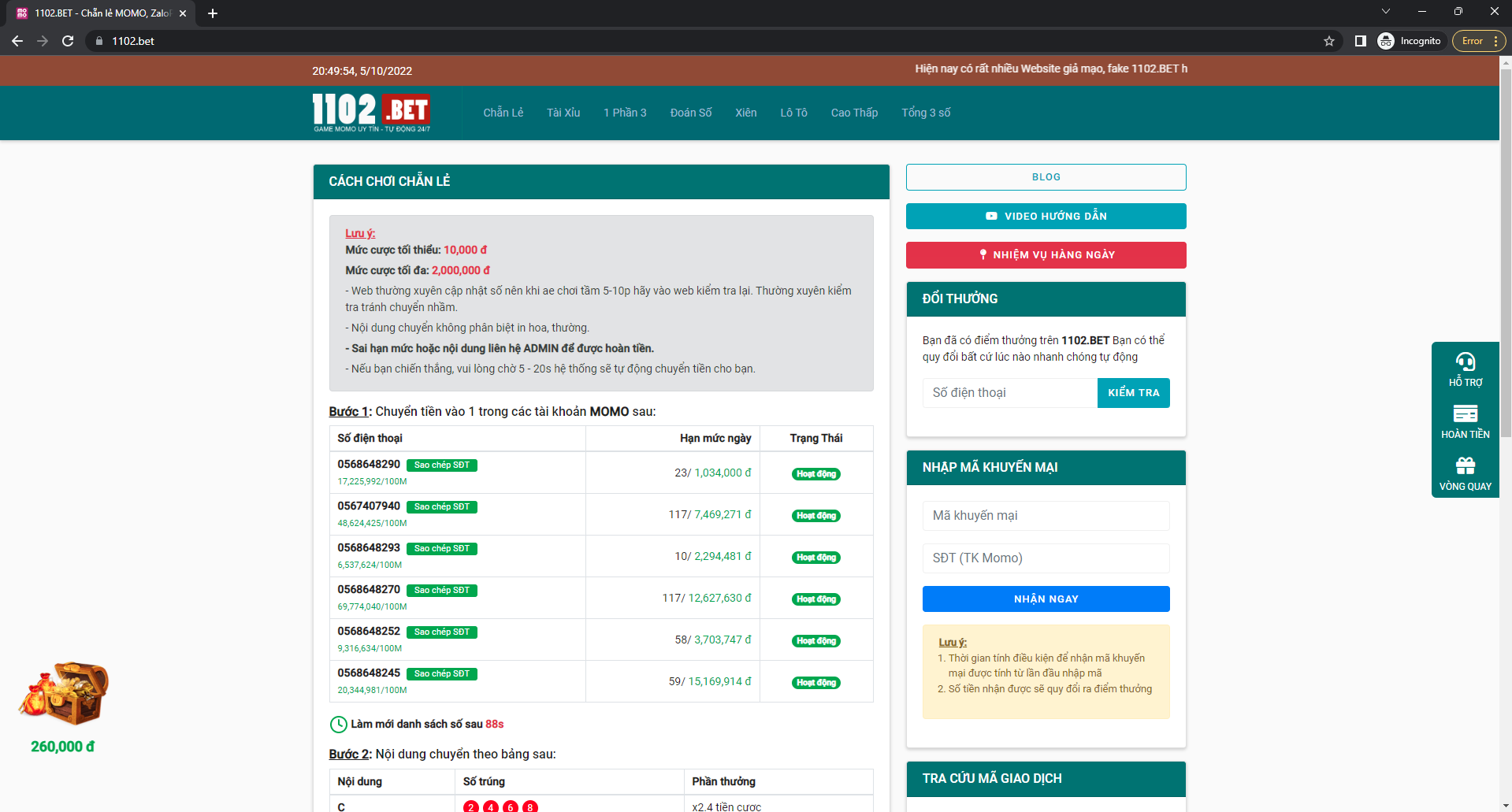This screenshot has width=1512, height=812.
Task: Copy phone number 0568648252 with Sao chép SĐT
Action: pyautogui.click(x=442, y=632)
